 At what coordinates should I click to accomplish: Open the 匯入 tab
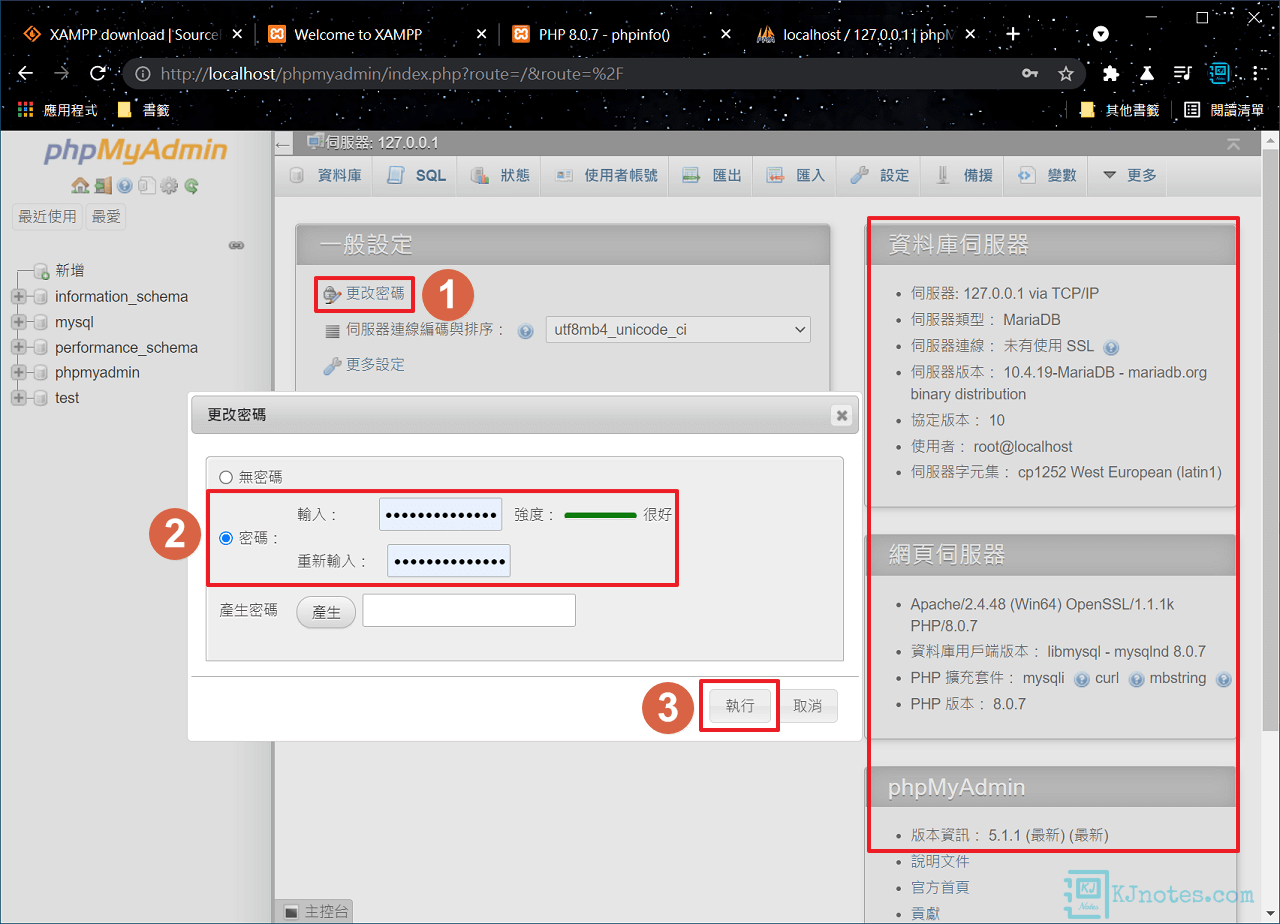pos(796,175)
